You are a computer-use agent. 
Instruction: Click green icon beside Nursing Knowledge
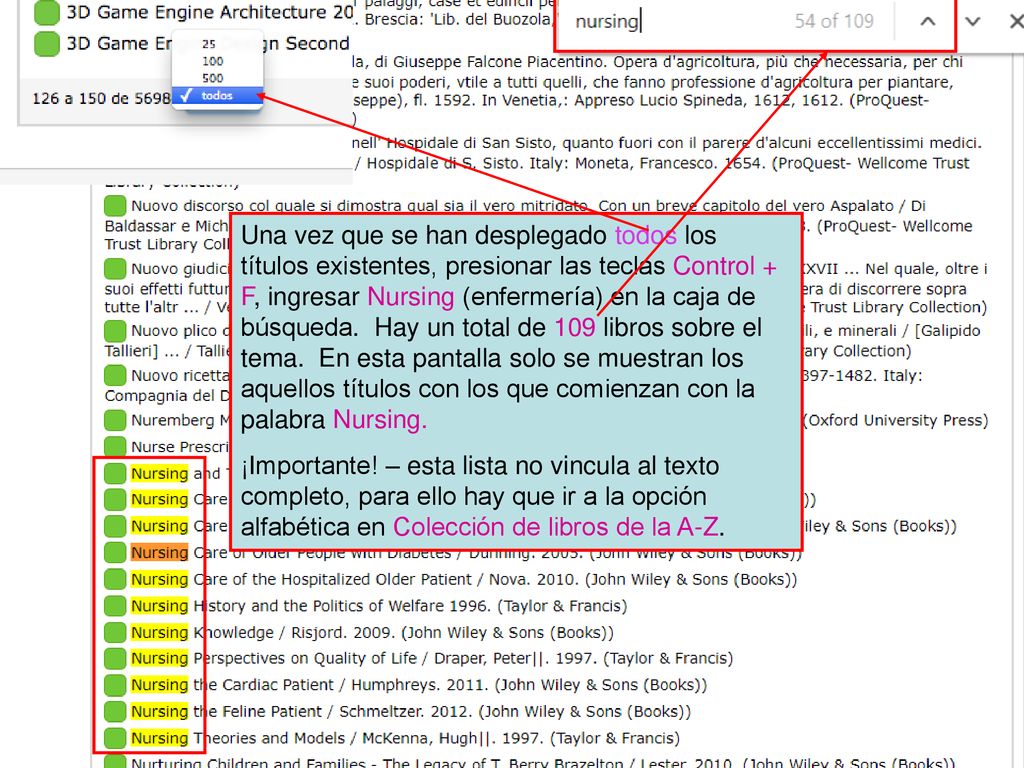115,632
